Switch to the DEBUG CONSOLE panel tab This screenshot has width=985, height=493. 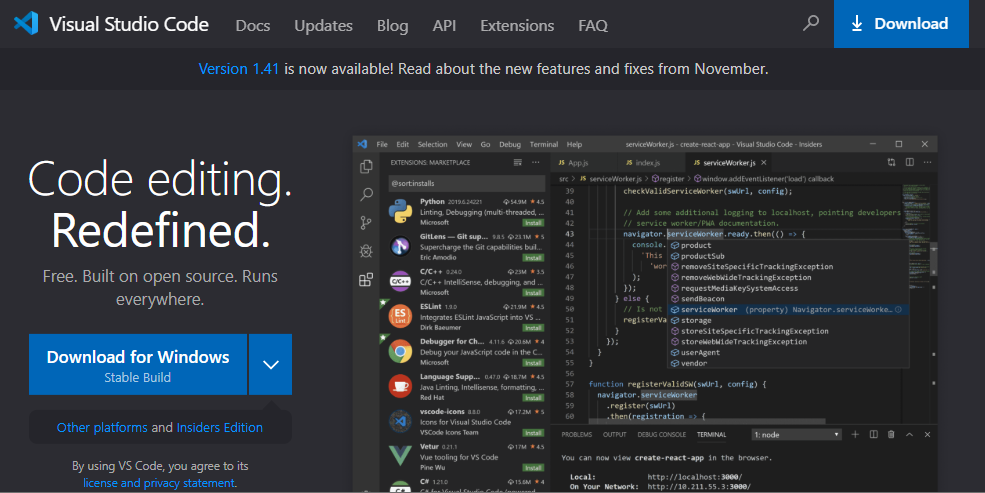pos(661,435)
